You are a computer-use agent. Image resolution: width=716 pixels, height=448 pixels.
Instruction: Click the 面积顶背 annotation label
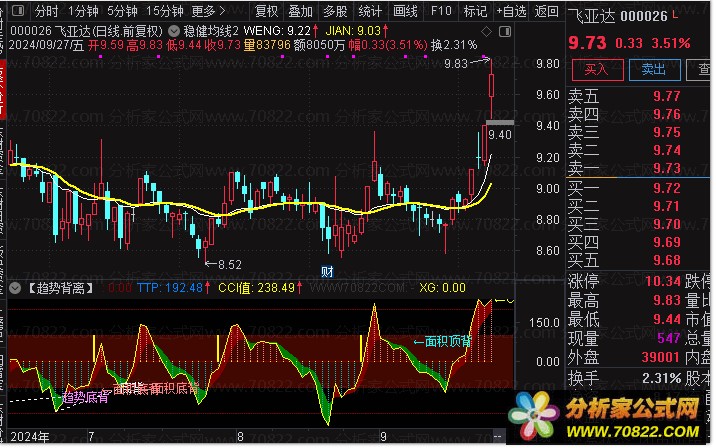tap(442, 341)
